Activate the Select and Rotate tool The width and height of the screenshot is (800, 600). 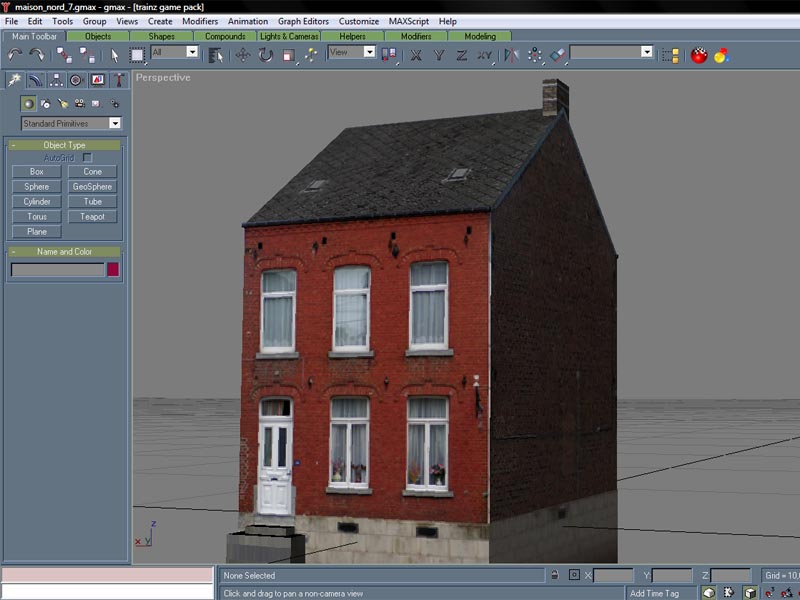coord(266,54)
